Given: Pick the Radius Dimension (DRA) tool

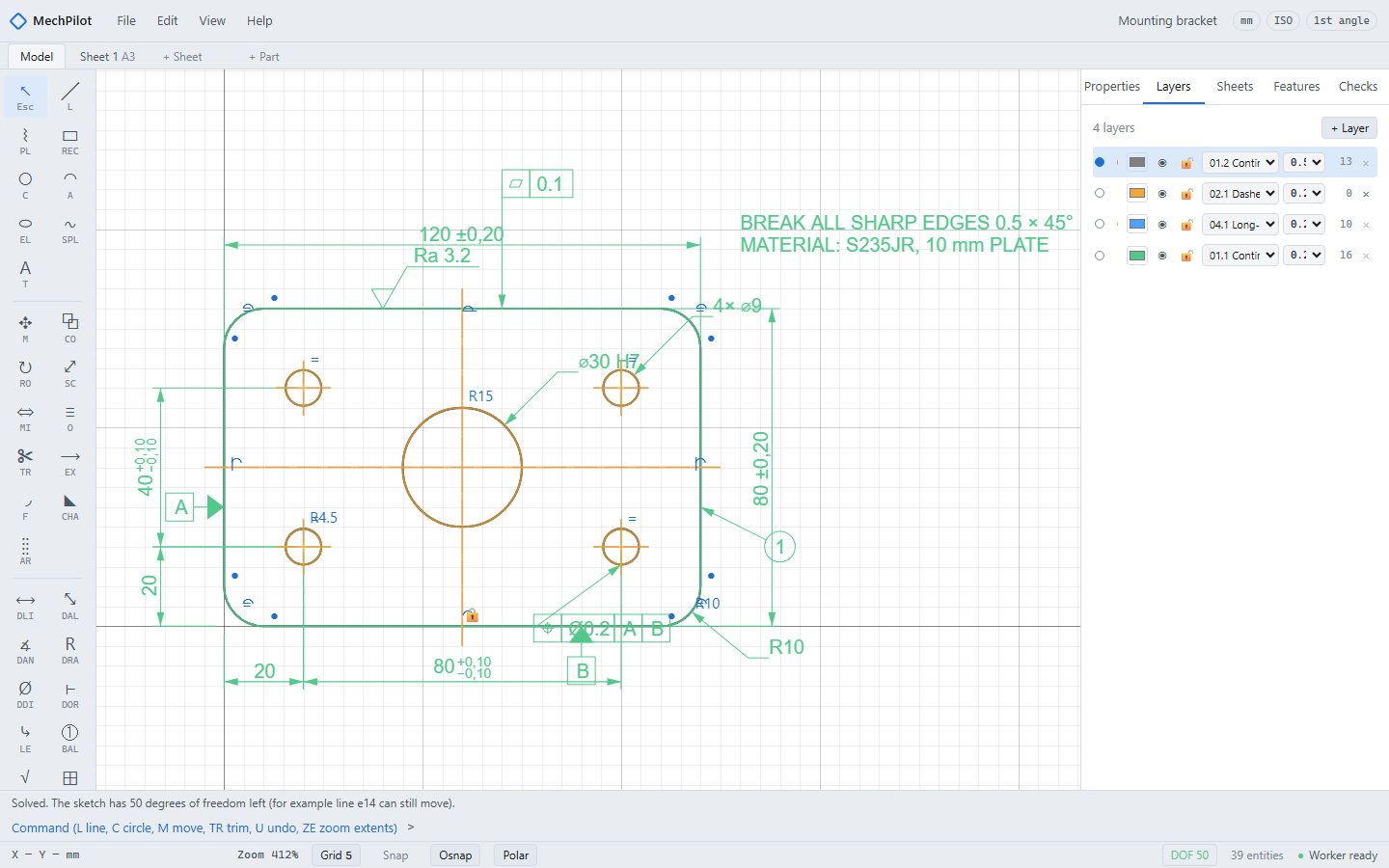Looking at the screenshot, I should point(70,650).
